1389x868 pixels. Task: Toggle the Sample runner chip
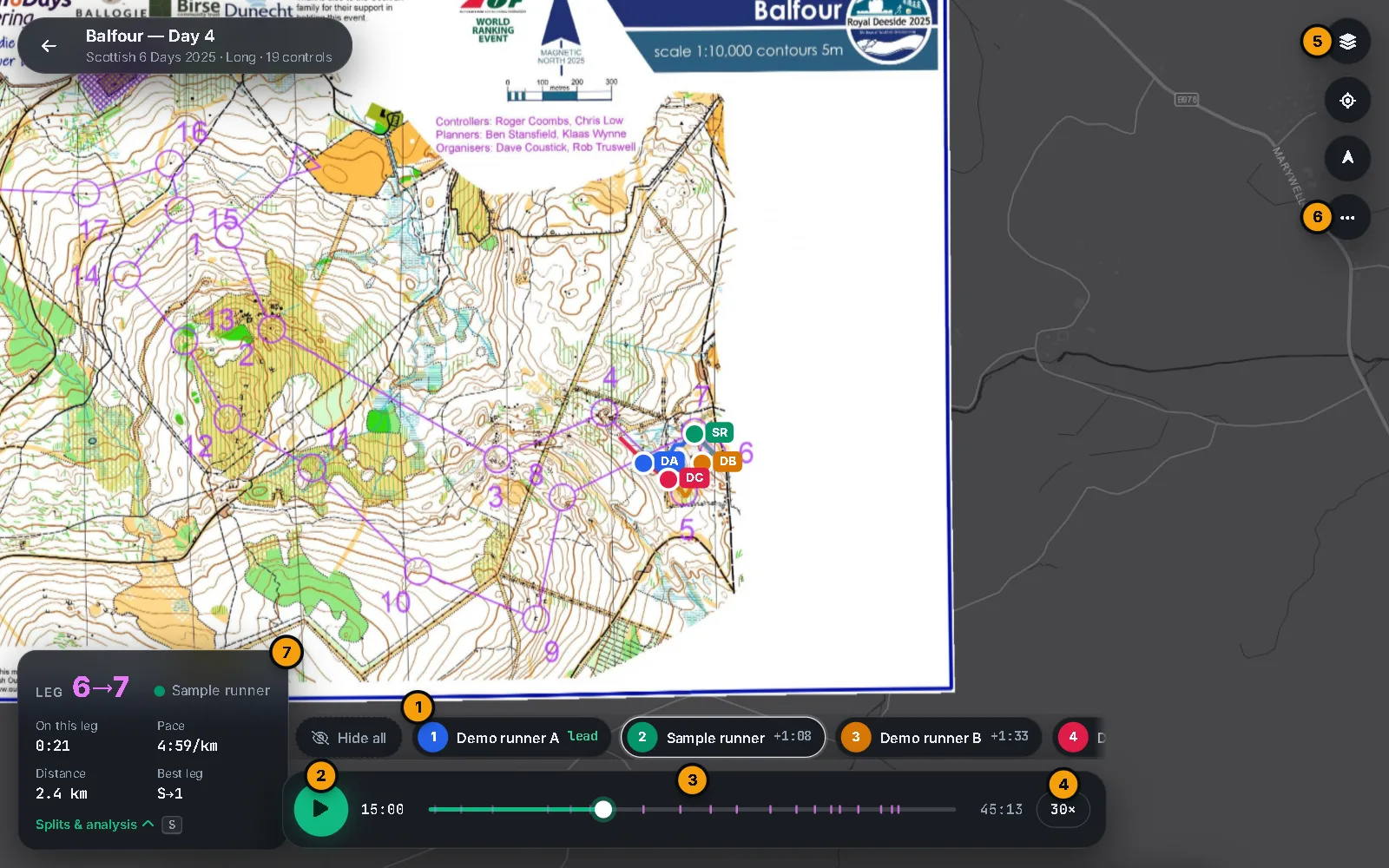722,738
